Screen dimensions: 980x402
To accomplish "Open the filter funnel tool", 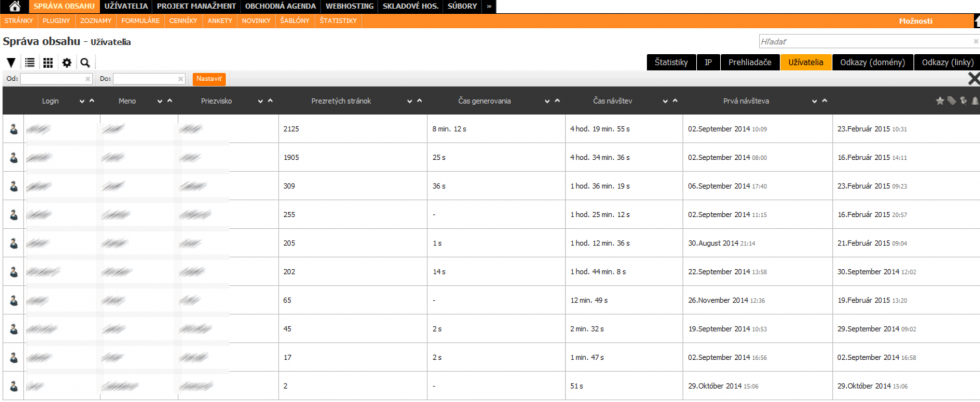I will coord(11,62).
